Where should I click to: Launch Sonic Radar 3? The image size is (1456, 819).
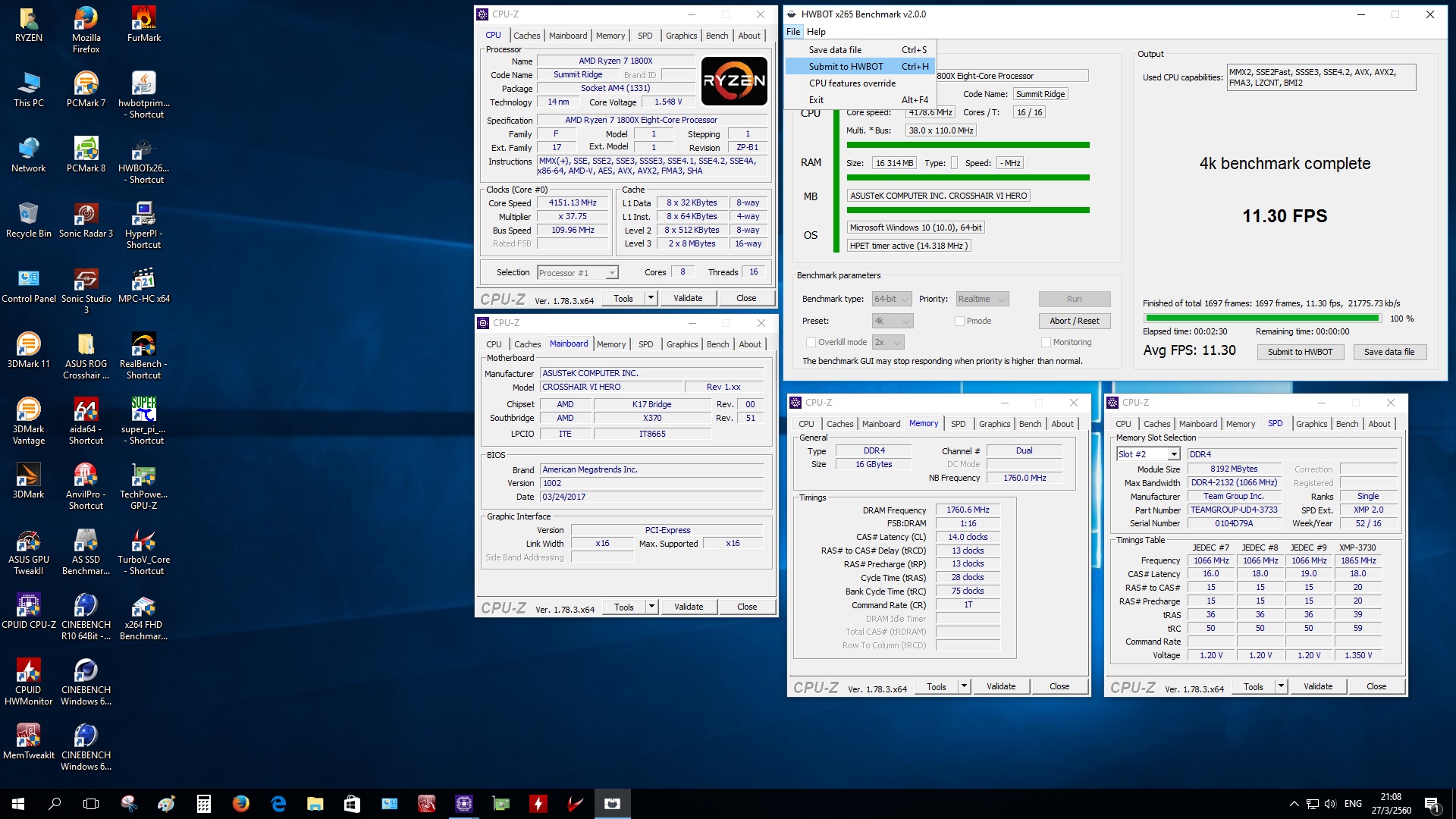click(86, 220)
